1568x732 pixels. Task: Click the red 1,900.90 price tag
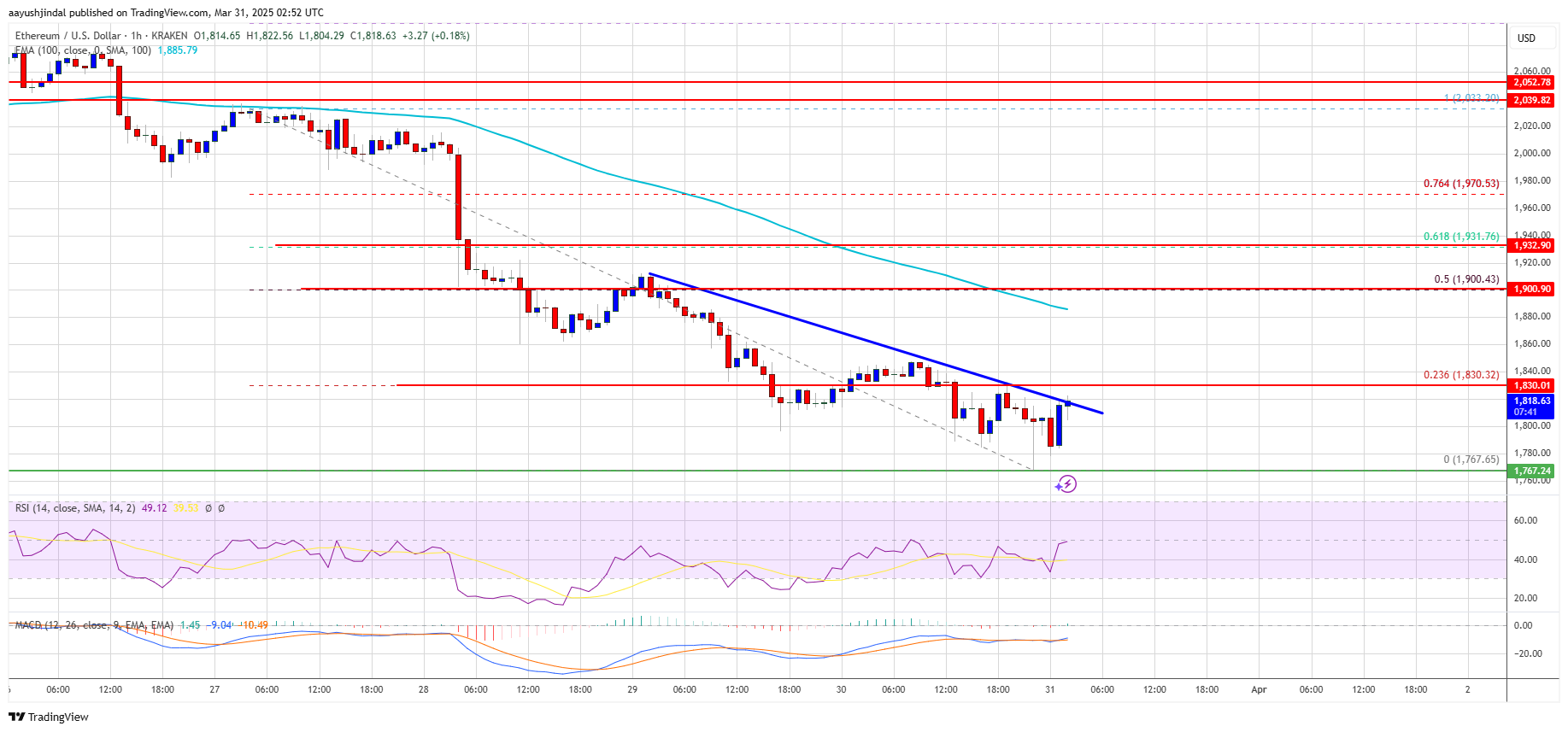click(x=1532, y=289)
